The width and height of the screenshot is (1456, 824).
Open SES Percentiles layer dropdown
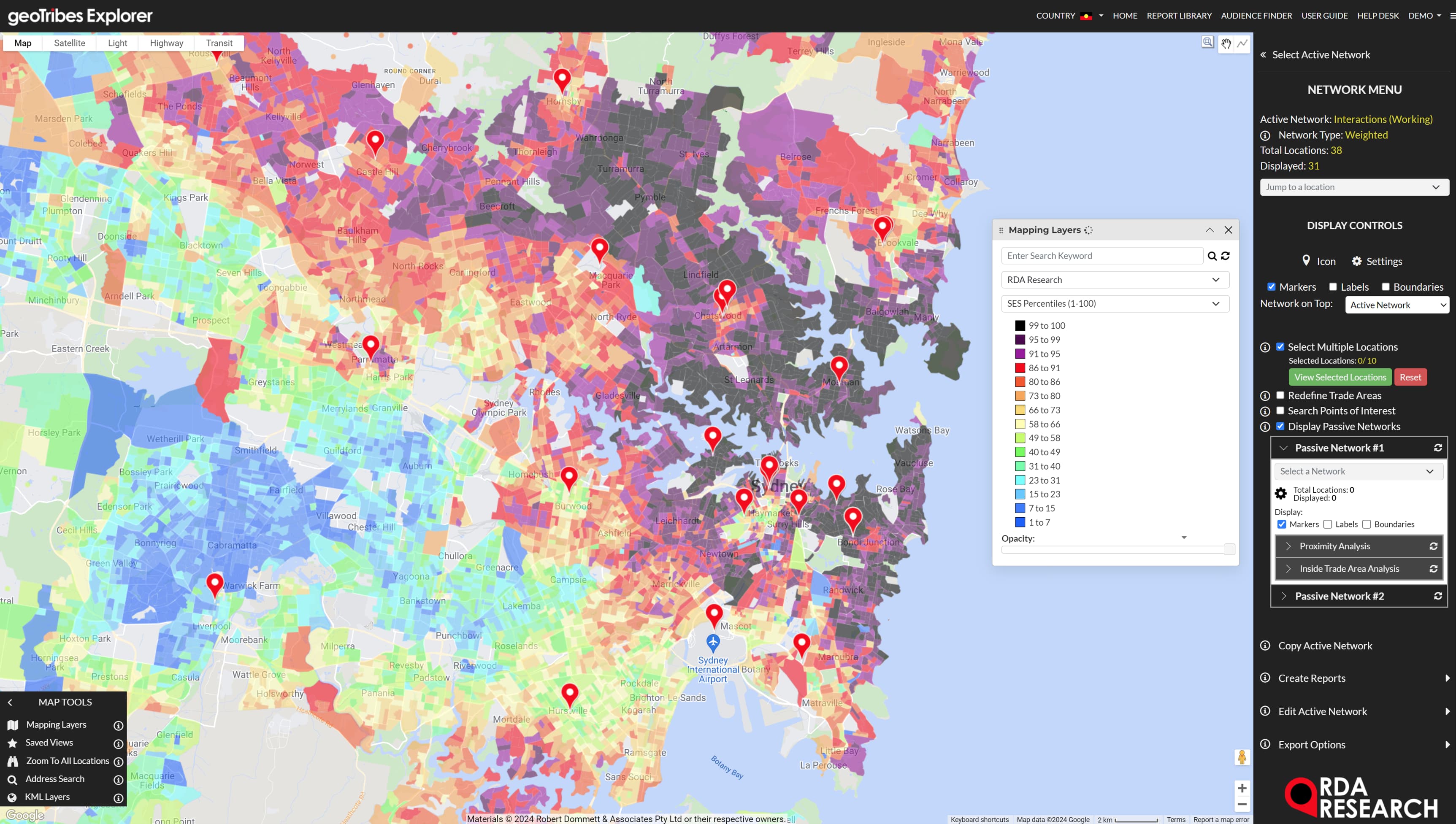pos(1115,303)
